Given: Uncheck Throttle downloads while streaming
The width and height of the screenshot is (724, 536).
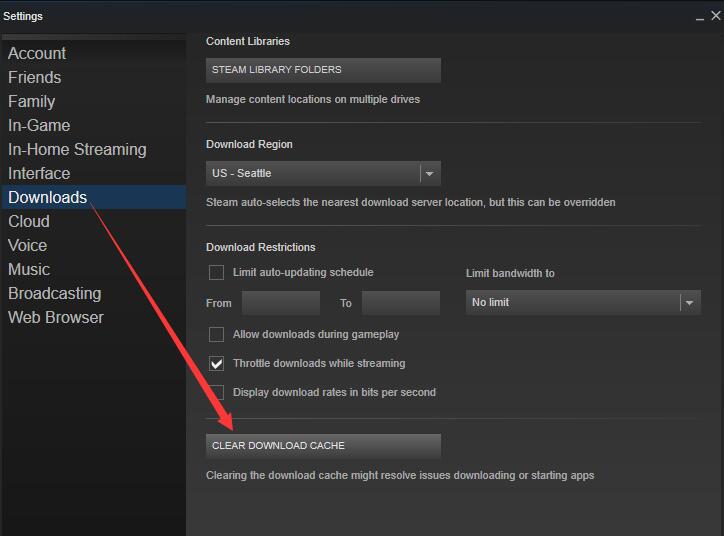Looking at the screenshot, I should (x=217, y=364).
